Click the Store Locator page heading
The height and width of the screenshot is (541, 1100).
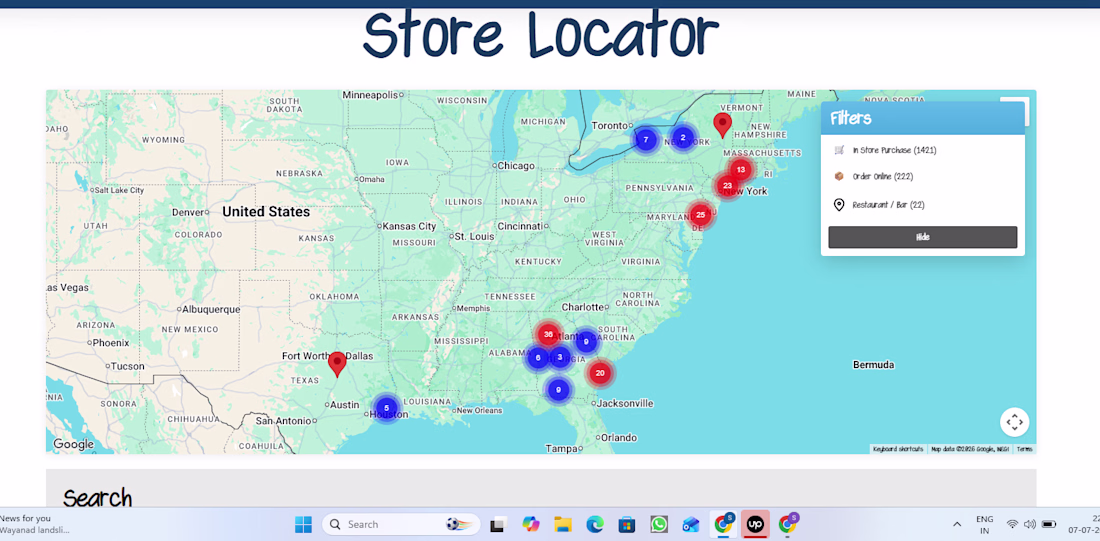[x=541, y=34]
